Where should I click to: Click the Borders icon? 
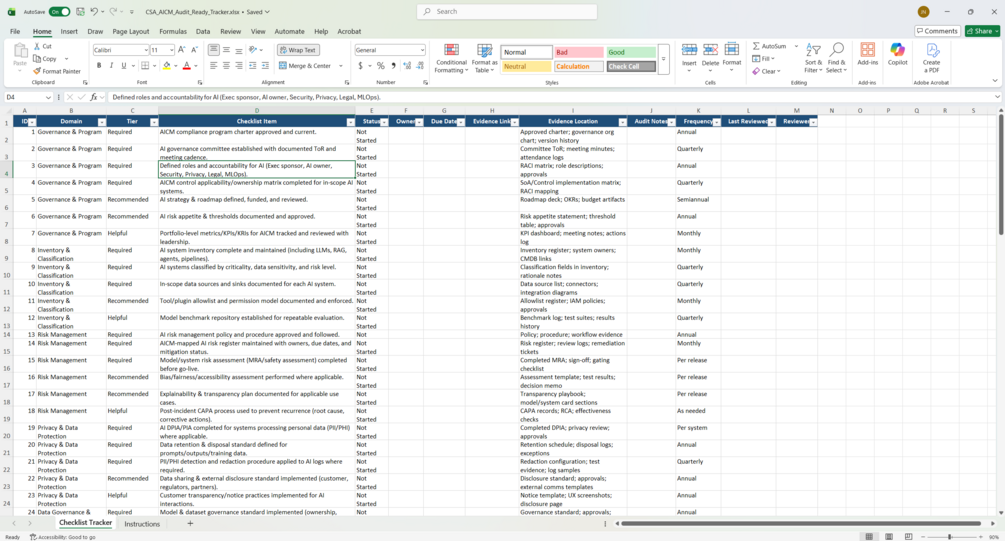145,65
